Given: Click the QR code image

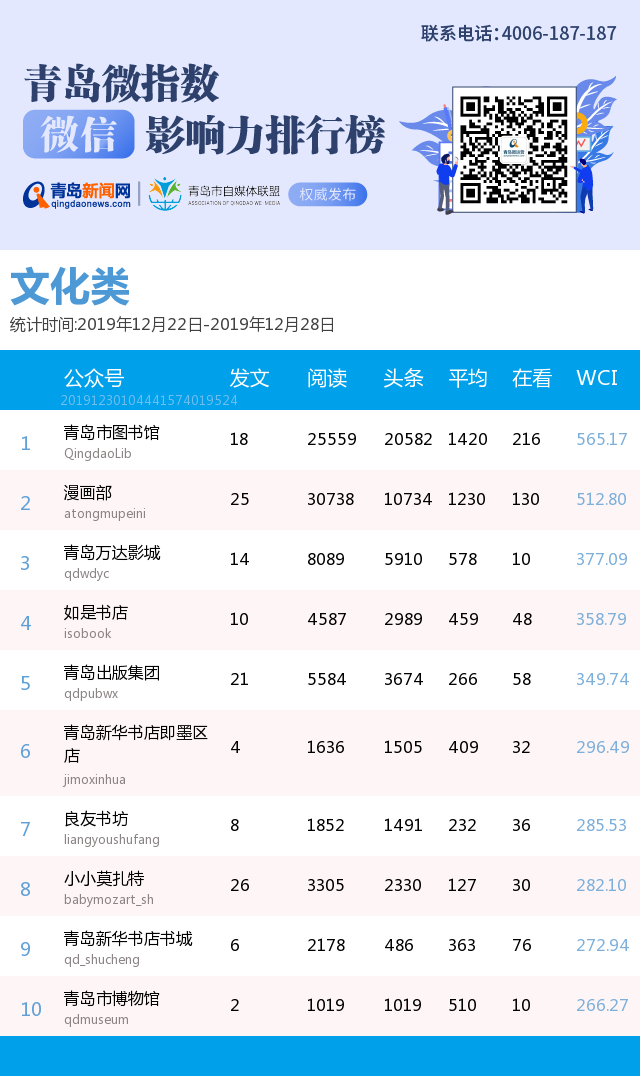Looking at the screenshot, I should [x=514, y=148].
